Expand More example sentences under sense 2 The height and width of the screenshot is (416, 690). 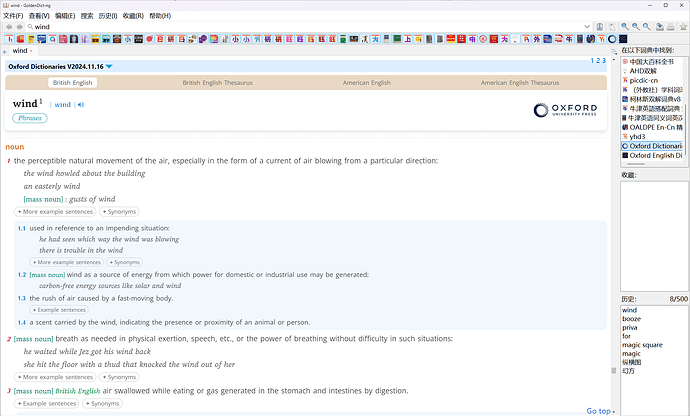click(x=55, y=377)
